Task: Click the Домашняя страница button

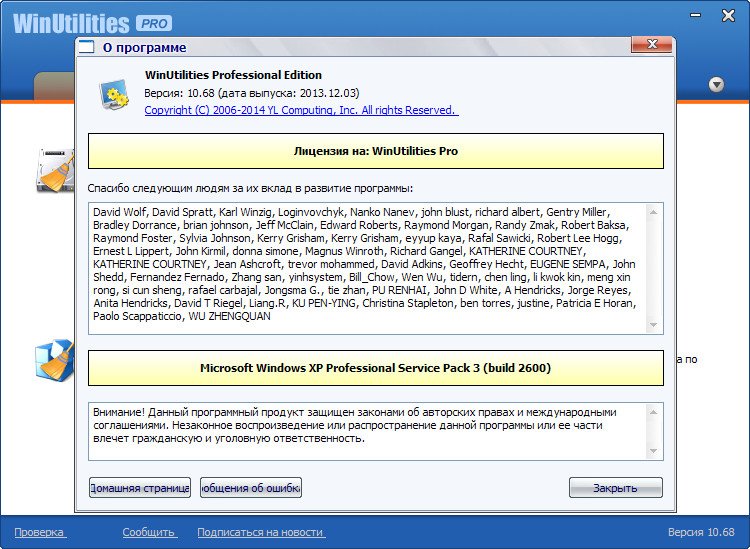Action: (x=140, y=488)
